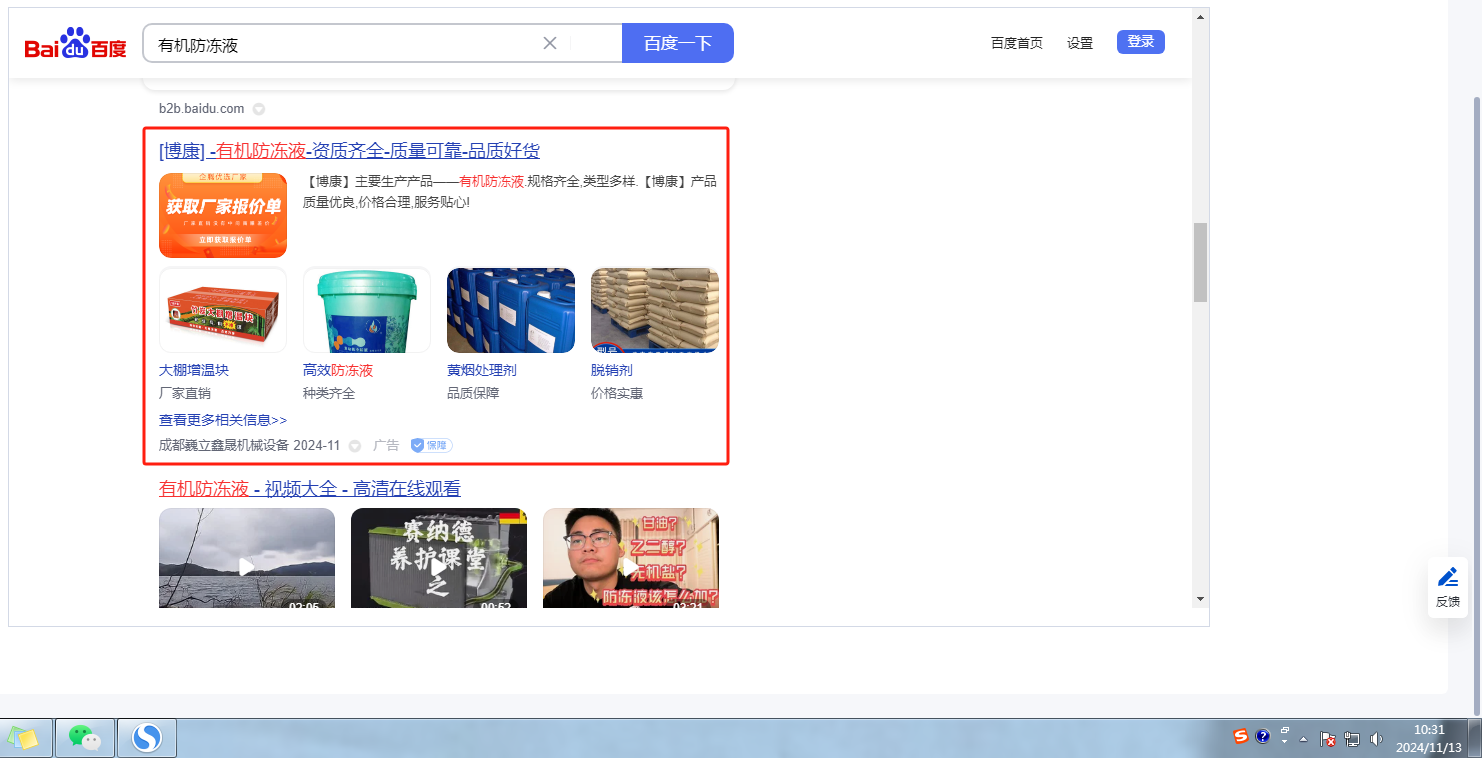Expand the b2b.baidu.com source dropdown arrow
Viewport: 1482px width, 758px height.
pyautogui.click(x=258, y=109)
